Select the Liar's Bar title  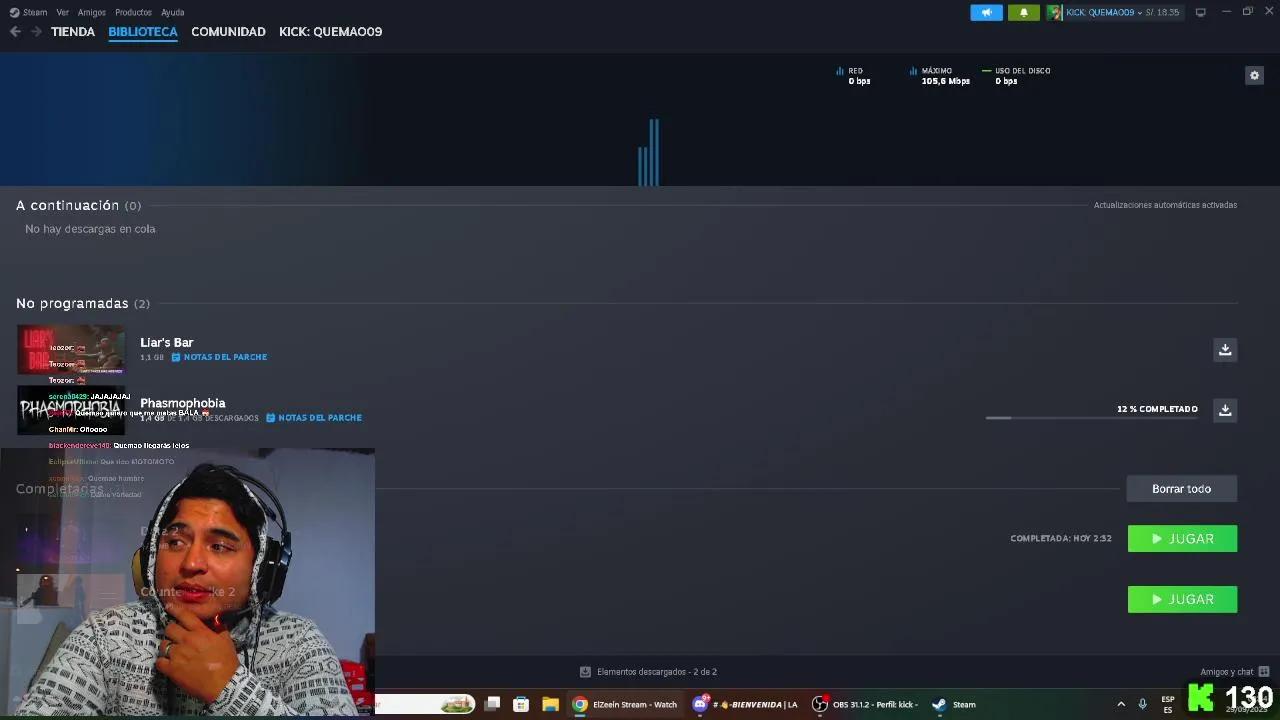coord(166,342)
